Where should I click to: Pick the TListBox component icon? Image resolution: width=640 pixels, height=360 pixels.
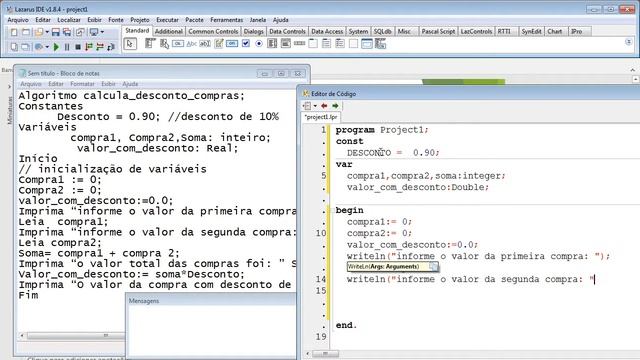pyautogui.click(x=272, y=43)
